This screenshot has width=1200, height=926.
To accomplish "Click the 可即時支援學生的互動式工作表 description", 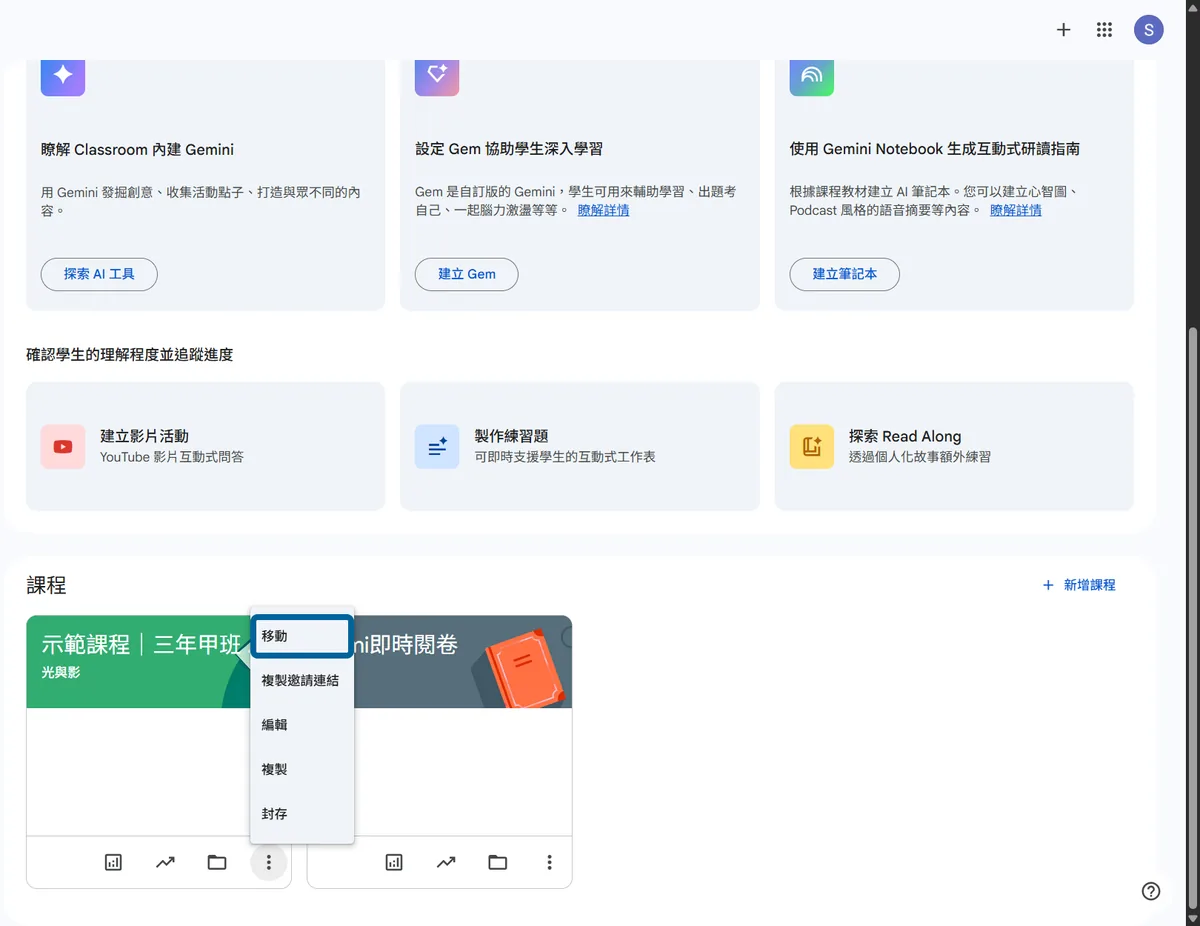I will tap(565, 457).
